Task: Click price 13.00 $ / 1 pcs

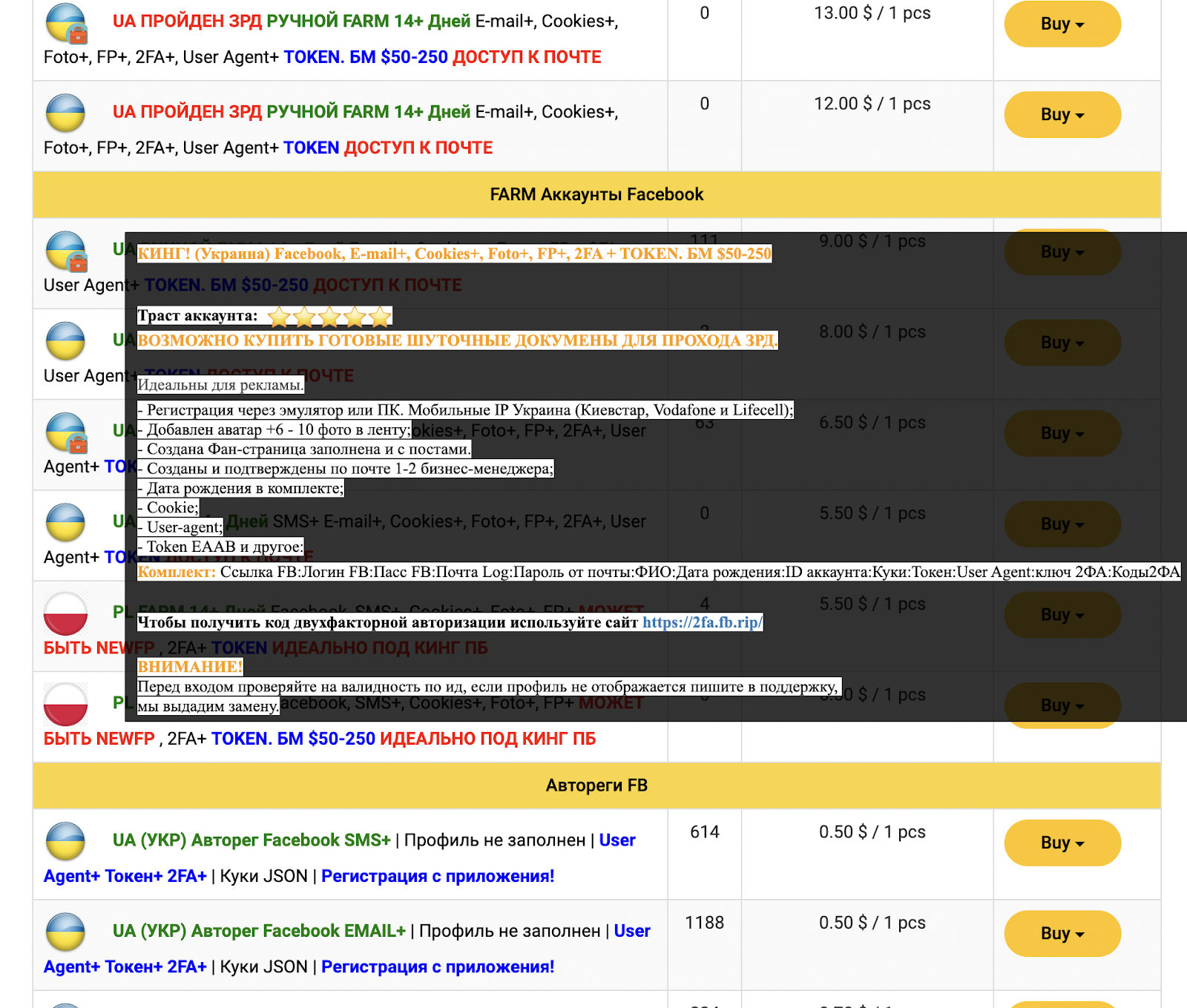Action: coord(872,13)
